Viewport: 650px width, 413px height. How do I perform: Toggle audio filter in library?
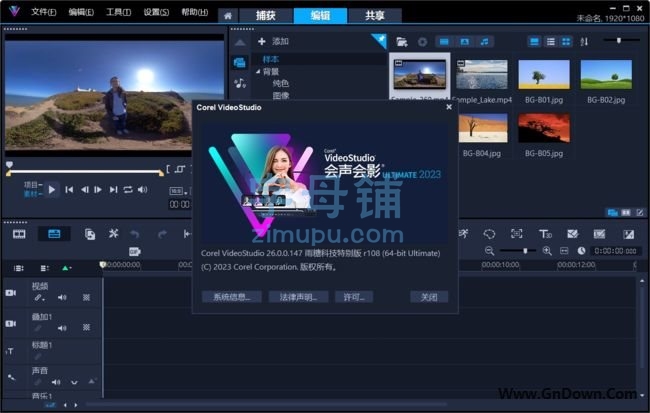point(484,41)
